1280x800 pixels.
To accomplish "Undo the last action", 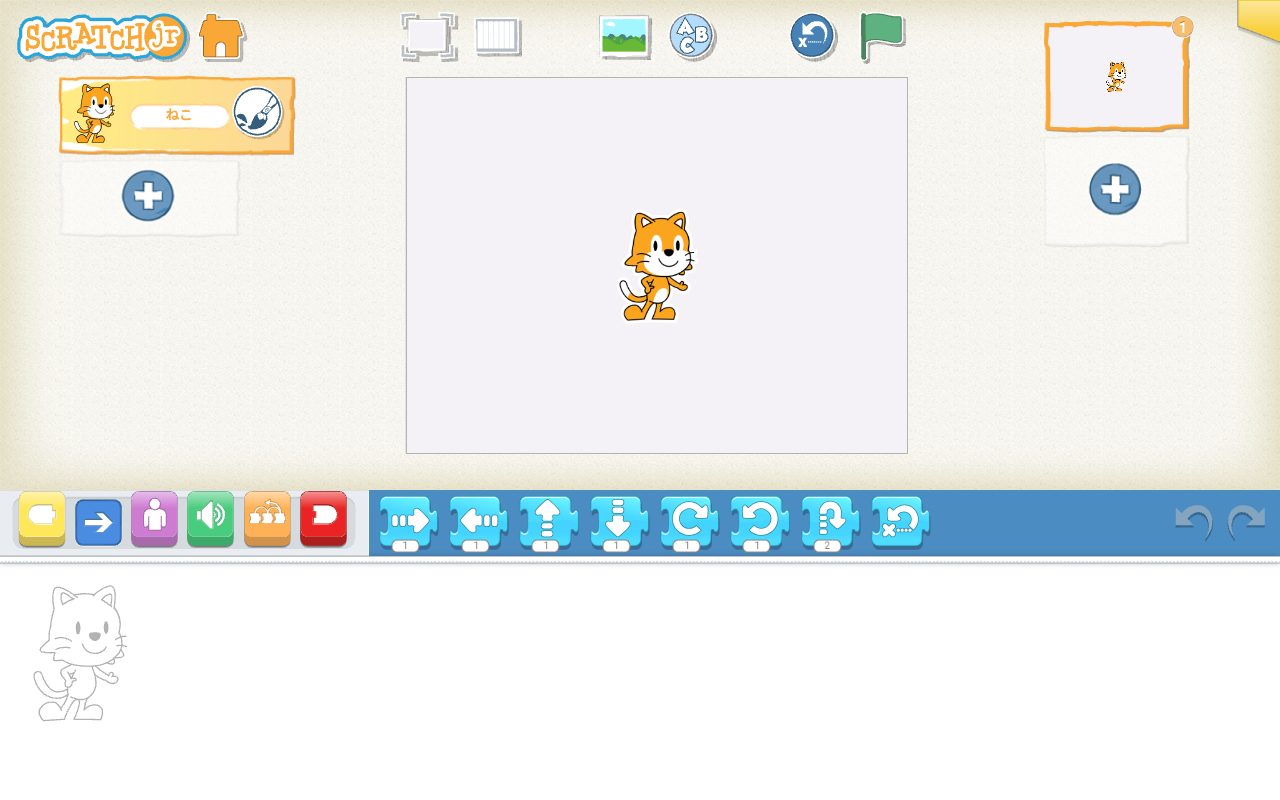I will (1196, 520).
